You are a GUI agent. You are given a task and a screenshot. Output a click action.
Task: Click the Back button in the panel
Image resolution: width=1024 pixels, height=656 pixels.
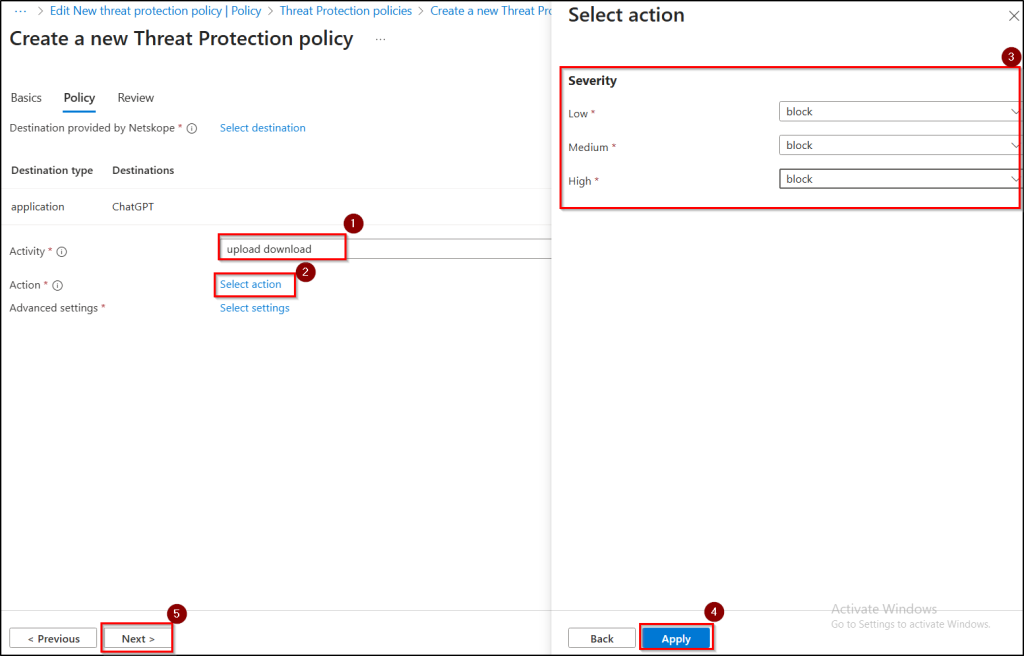[x=602, y=638]
